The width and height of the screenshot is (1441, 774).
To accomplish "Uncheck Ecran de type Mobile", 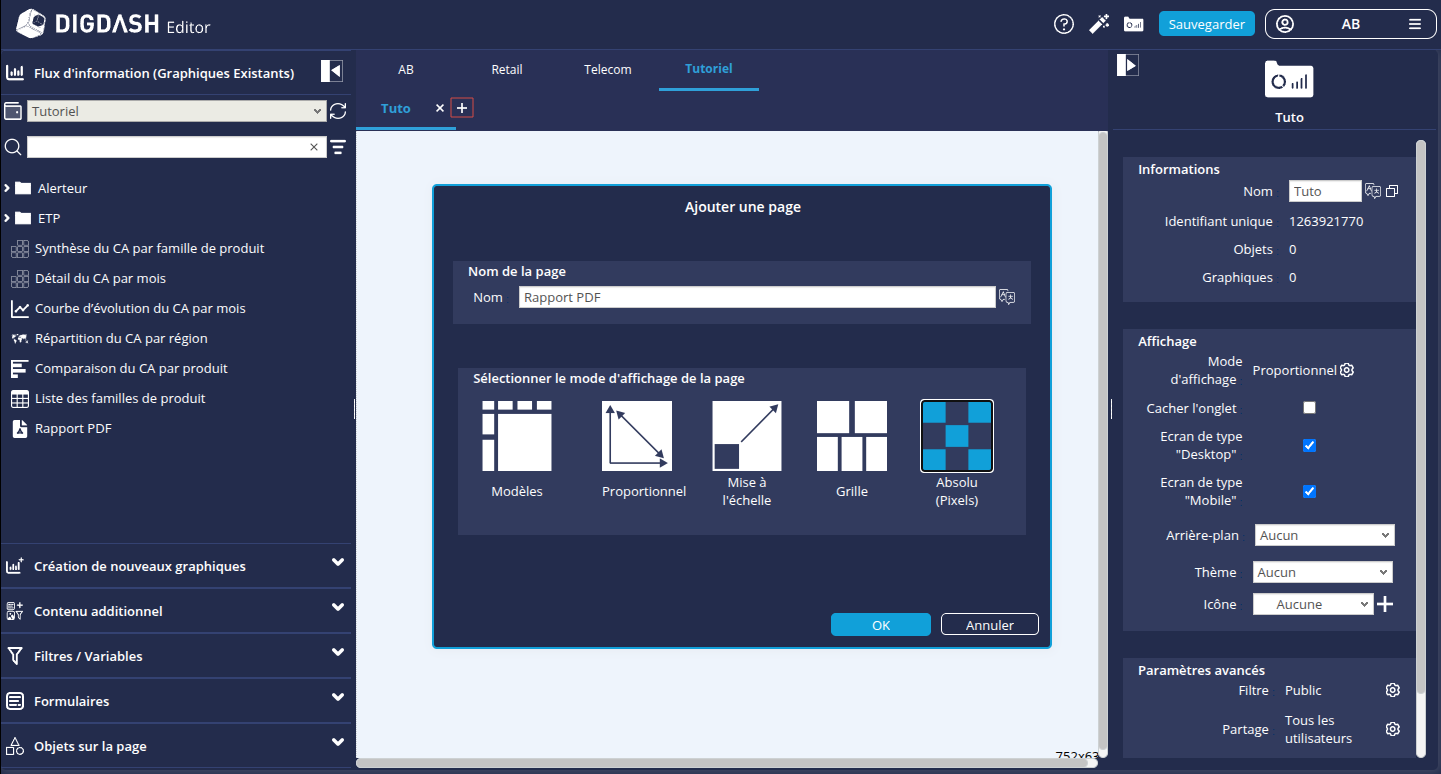I will coord(1309,491).
